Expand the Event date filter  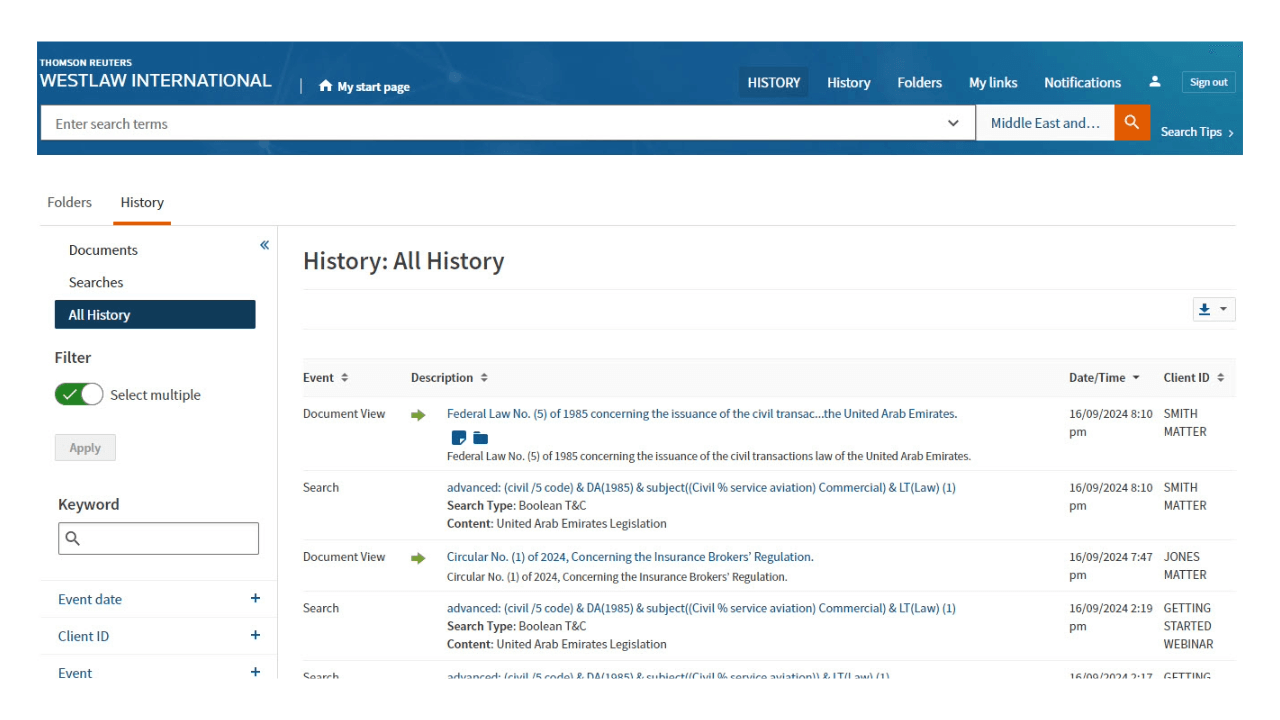[x=255, y=599]
